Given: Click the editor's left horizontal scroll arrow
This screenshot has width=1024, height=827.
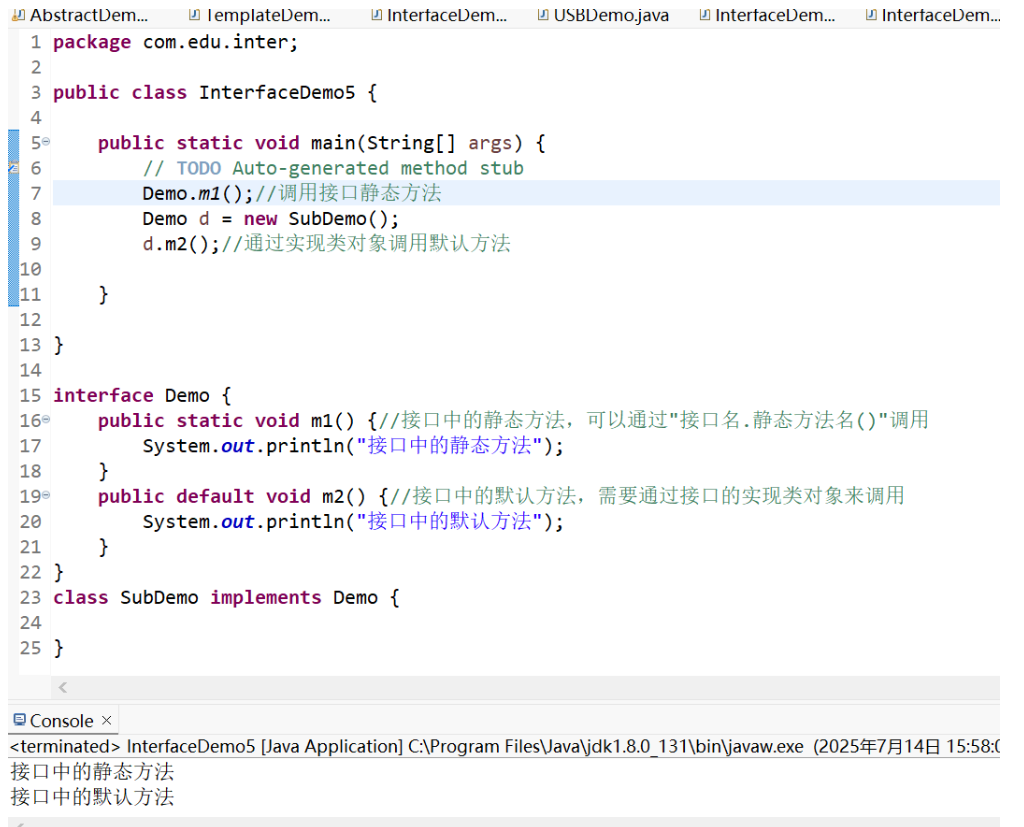Looking at the screenshot, I should [x=62, y=687].
